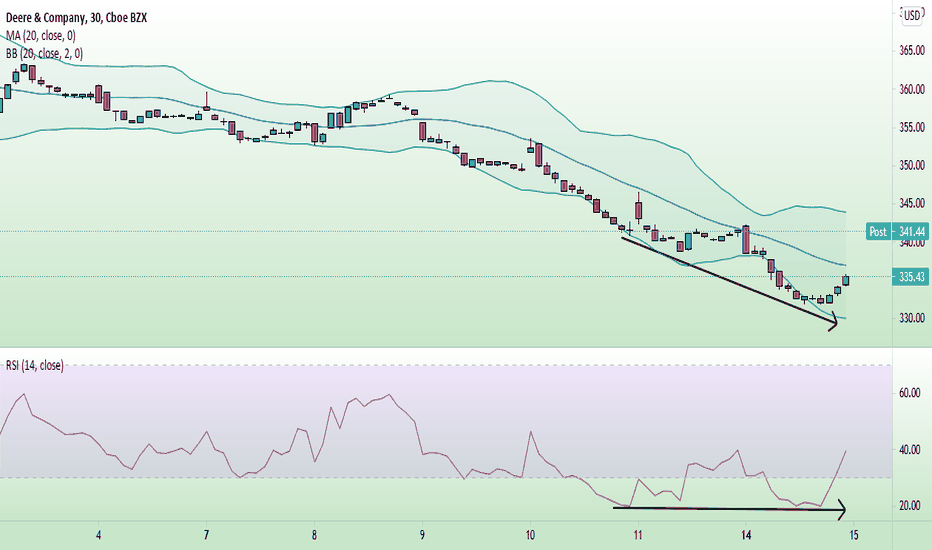This screenshot has width=932, height=550.
Task: Click the RSI 20.00 axis value
Action: 909,506
